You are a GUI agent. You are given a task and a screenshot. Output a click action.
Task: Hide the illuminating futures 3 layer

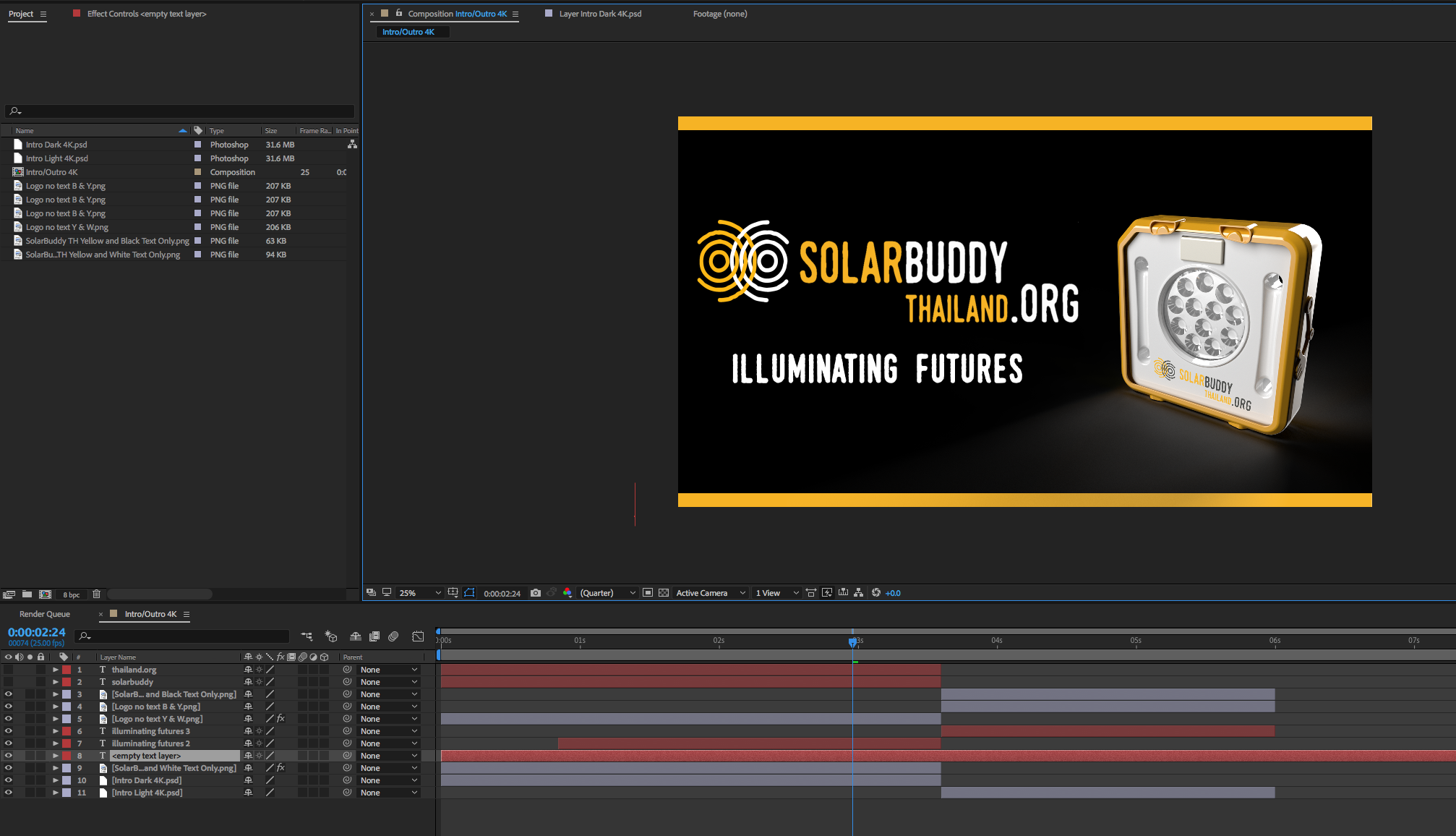pyautogui.click(x=9, y=731)
